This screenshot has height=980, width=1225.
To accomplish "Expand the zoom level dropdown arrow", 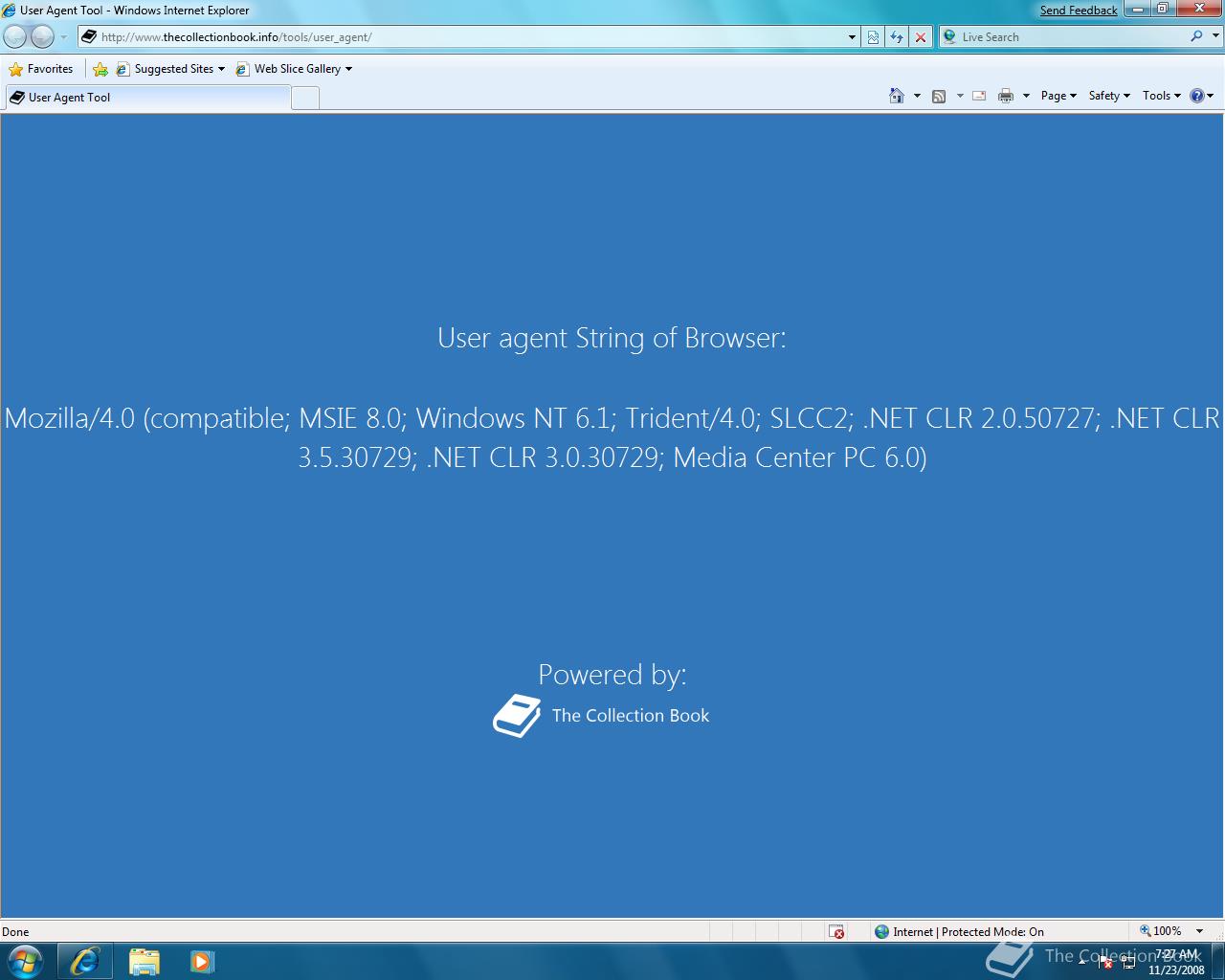I will 1199,931.
